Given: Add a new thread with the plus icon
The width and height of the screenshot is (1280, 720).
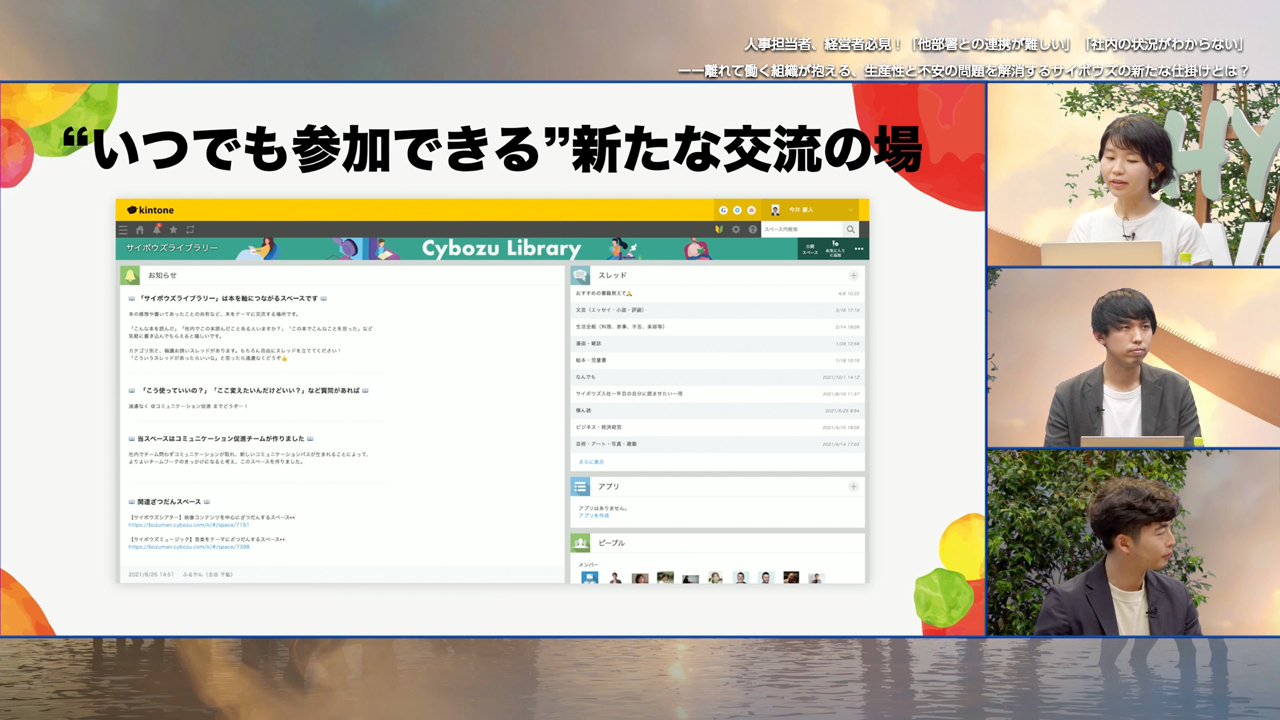Looking at the screenshot, I should pyautogui.click(x=853, y=275).
